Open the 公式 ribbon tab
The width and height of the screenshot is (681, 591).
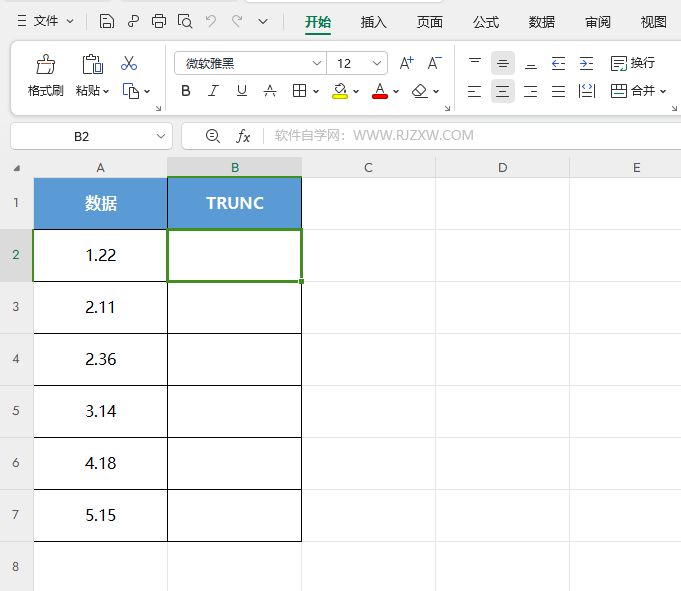[x=486, y=22]
